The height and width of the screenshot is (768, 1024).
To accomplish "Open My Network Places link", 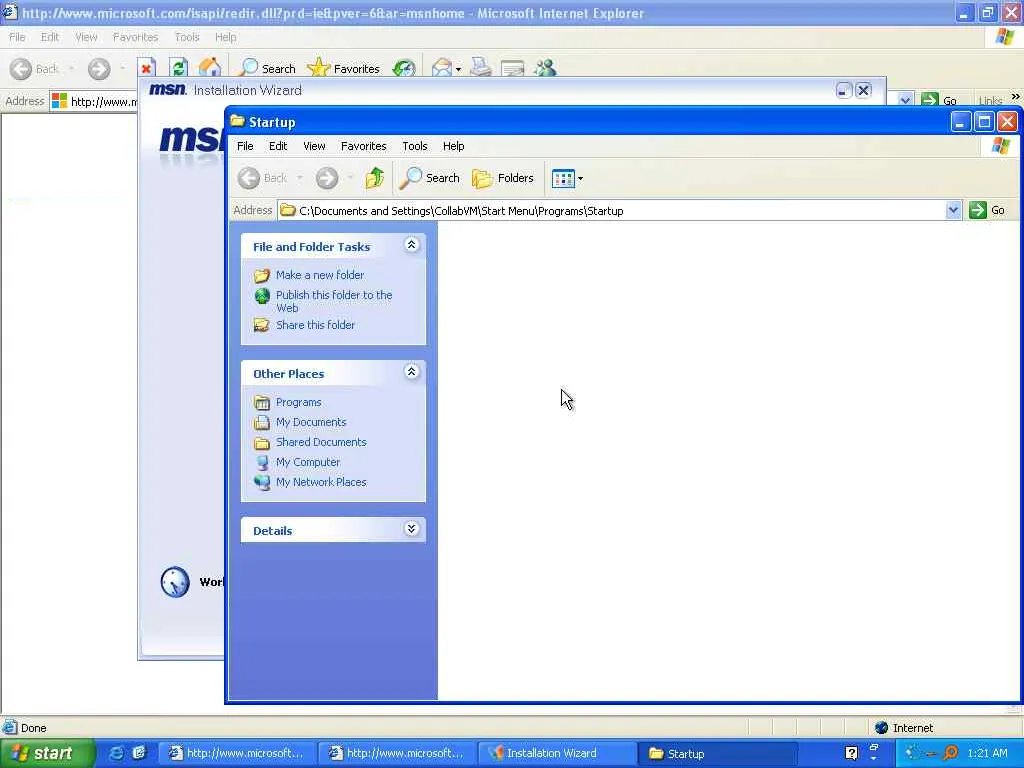I will tap(321, 482).
